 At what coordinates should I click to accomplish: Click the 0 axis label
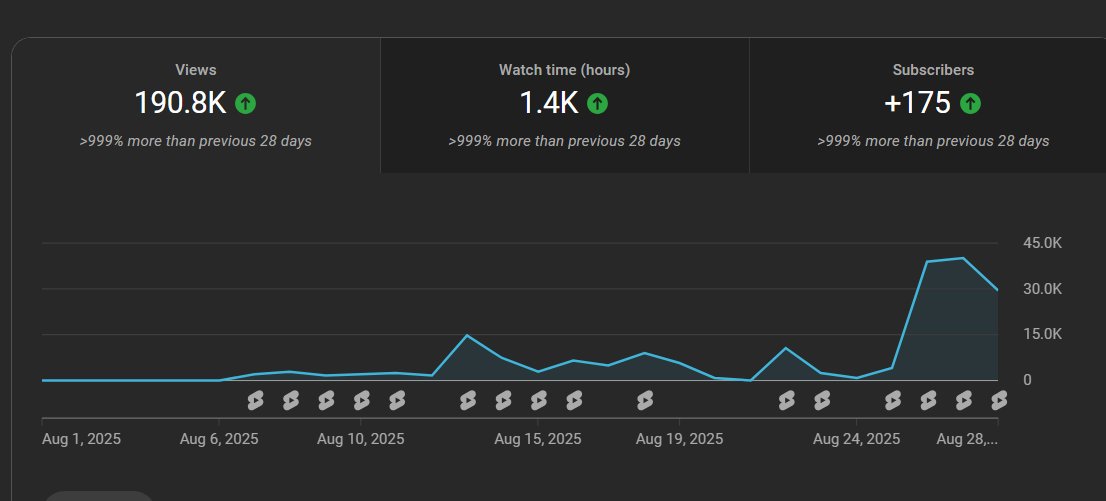coord(1027,380)
